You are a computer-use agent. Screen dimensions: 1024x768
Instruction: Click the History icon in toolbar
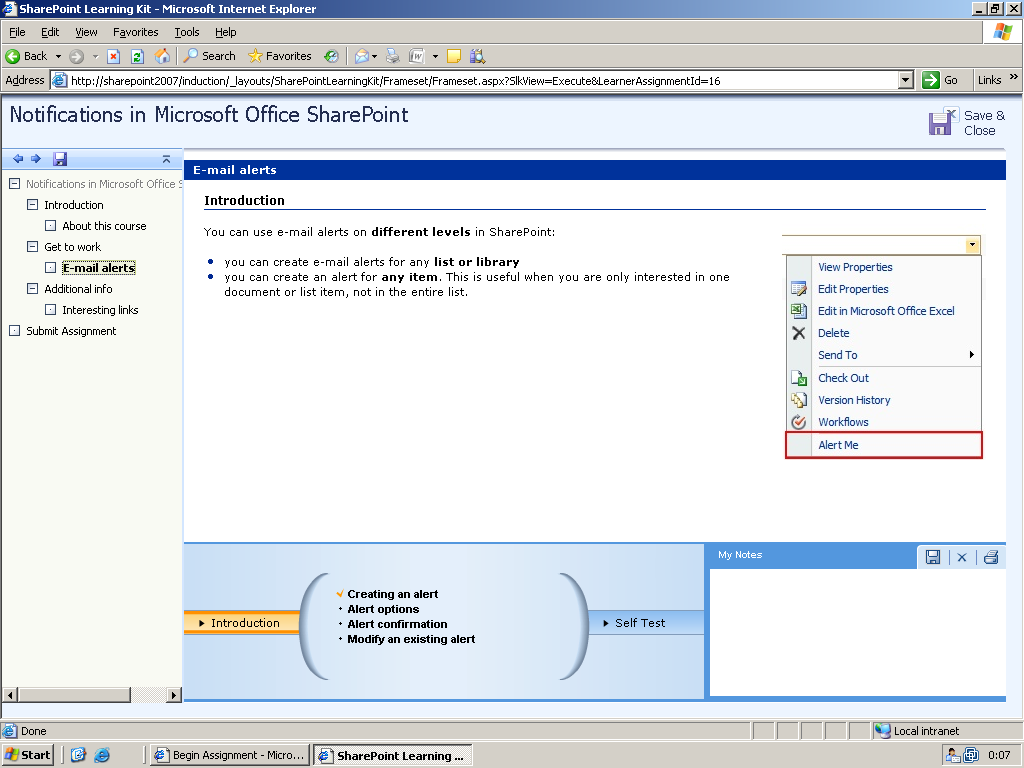[x=332, y=56]
